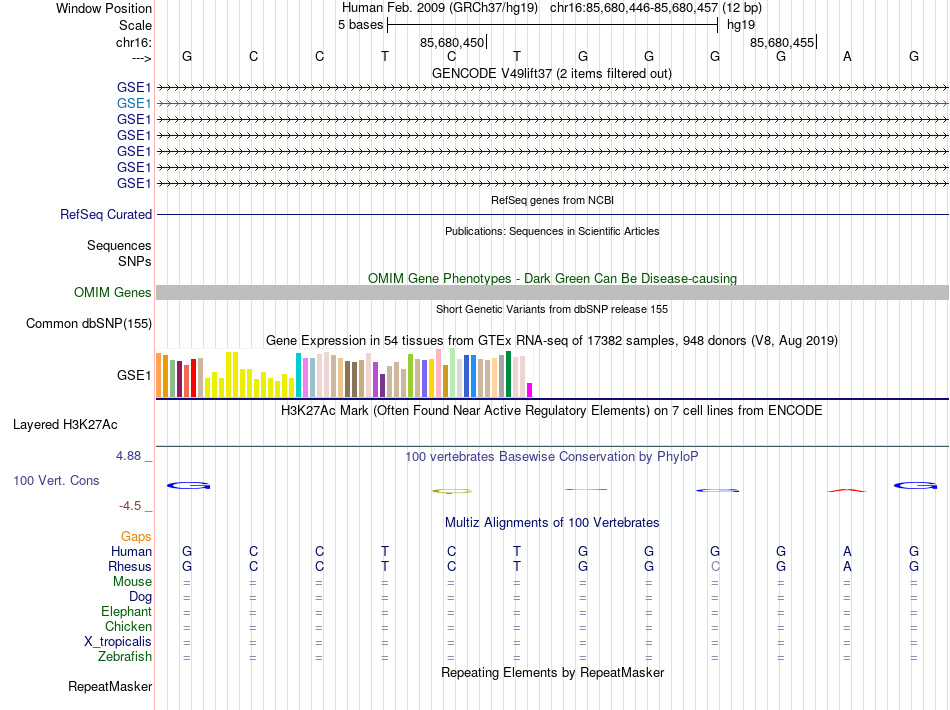Click the magenta bar in GTEx chart
This screenshot has width=950, height=710.
(x=530, y=390)
